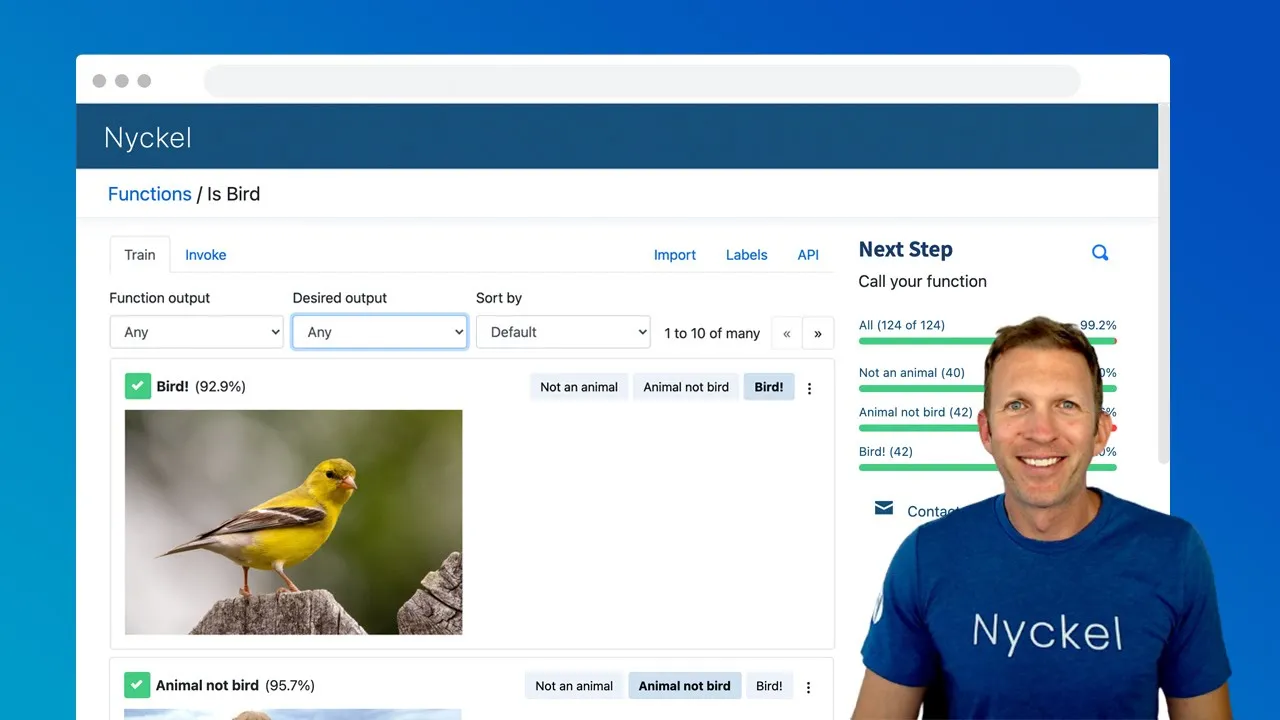This screenshot has height=720, width=1280.
Task: Toggle the green checkmark on the Bird! sample
Action: [x=137, y=386]
